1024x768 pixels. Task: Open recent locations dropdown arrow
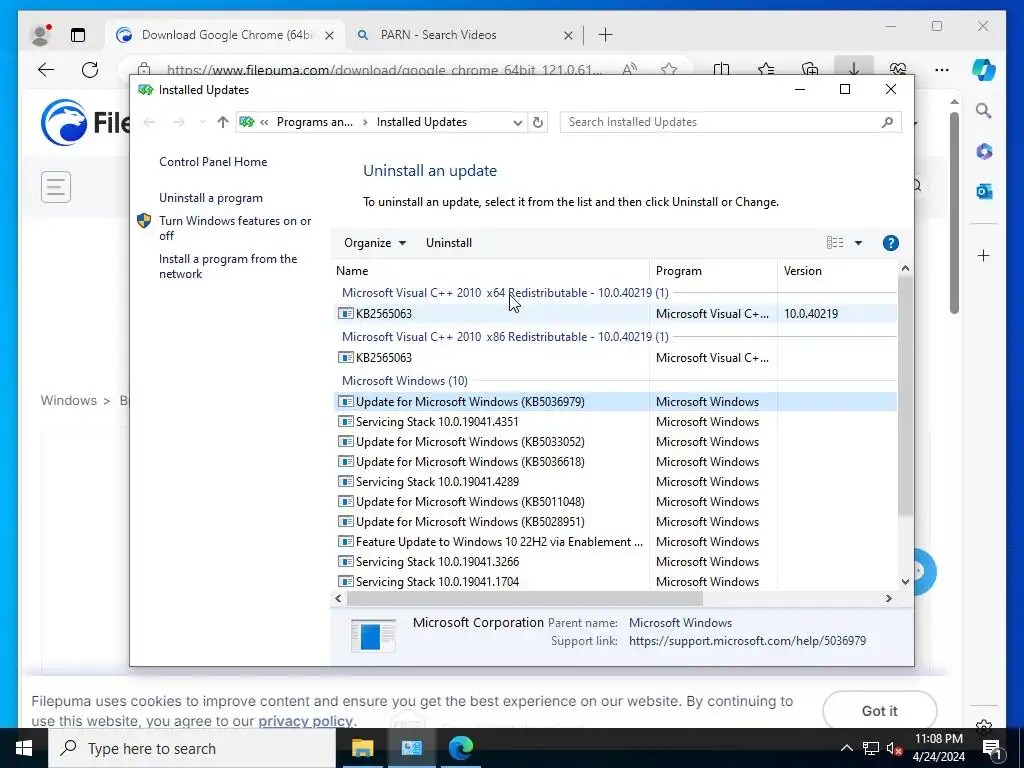[x=202, y=122]
